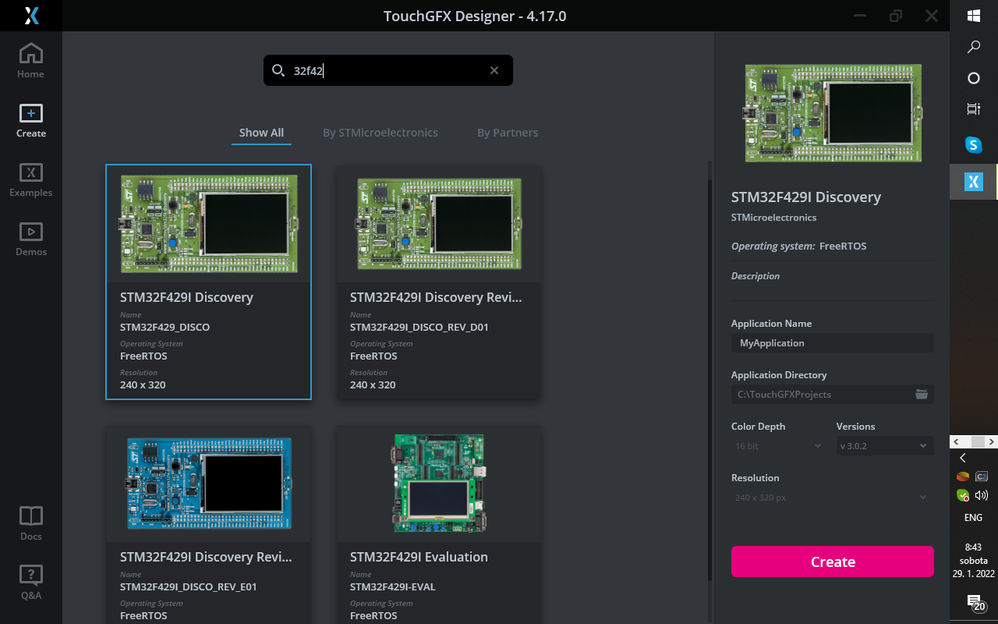The width and height of the screenshot is (998, 624).
Task: Open the Q&A section in sidebar
Action: [31, 583]
